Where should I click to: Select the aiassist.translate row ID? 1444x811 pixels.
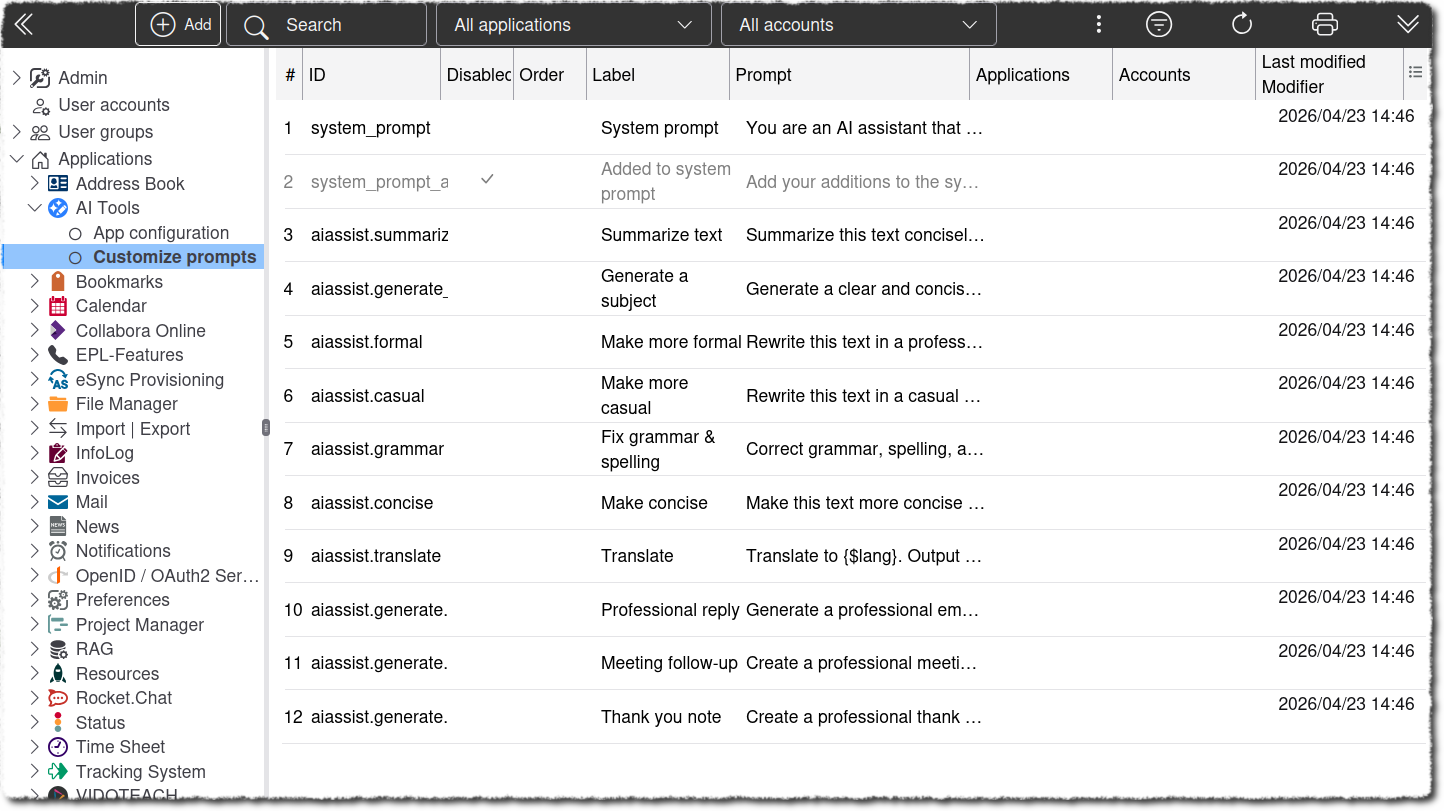(x=376, y=556)
